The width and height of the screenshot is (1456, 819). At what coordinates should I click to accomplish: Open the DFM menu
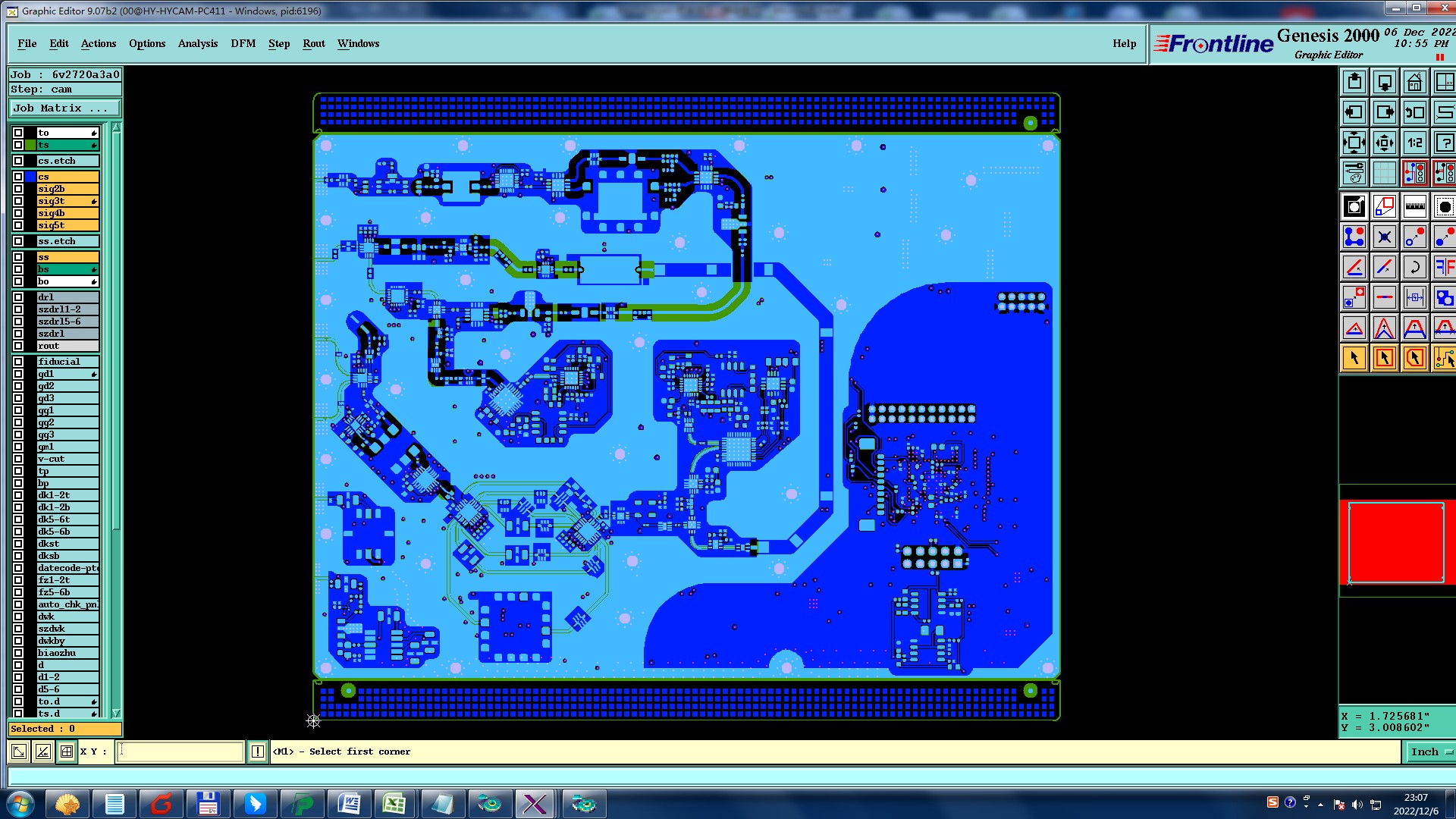coord(243,43)
